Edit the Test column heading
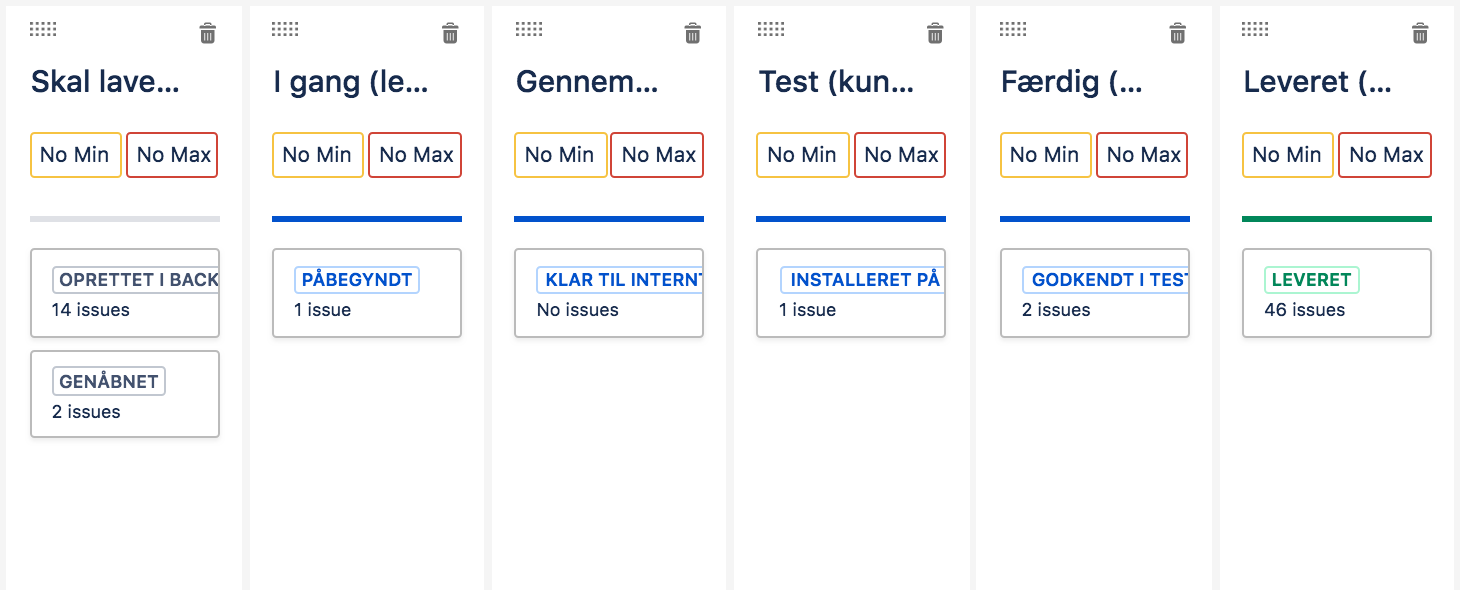 tap(836, 82)
